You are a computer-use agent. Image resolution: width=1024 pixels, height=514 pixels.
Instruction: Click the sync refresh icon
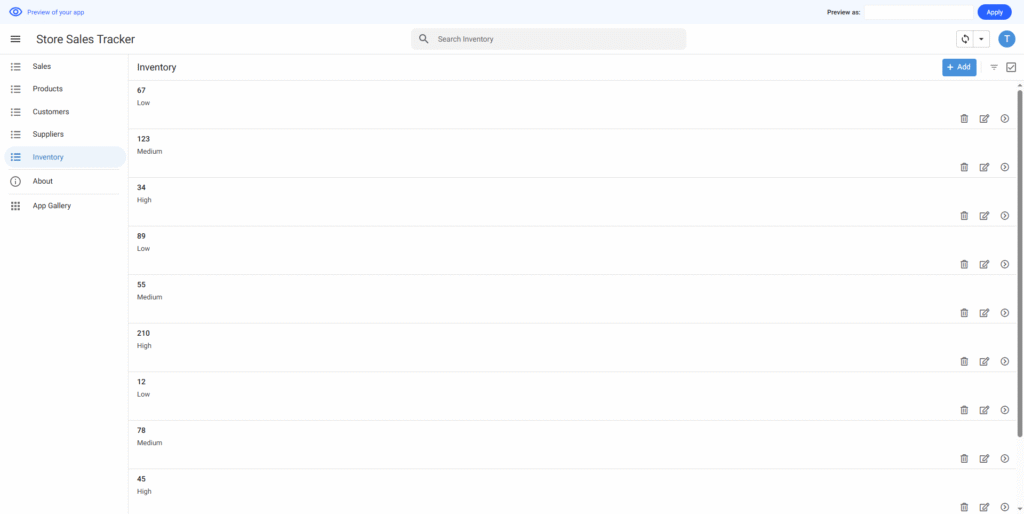click(965, 39)
